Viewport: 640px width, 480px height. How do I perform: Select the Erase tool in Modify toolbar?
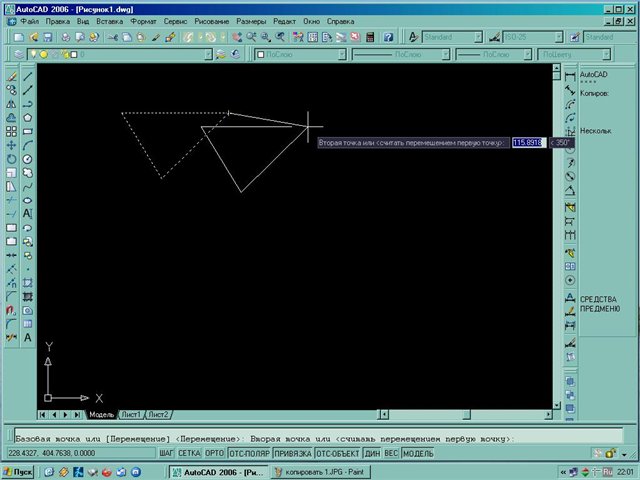[11, 75]
